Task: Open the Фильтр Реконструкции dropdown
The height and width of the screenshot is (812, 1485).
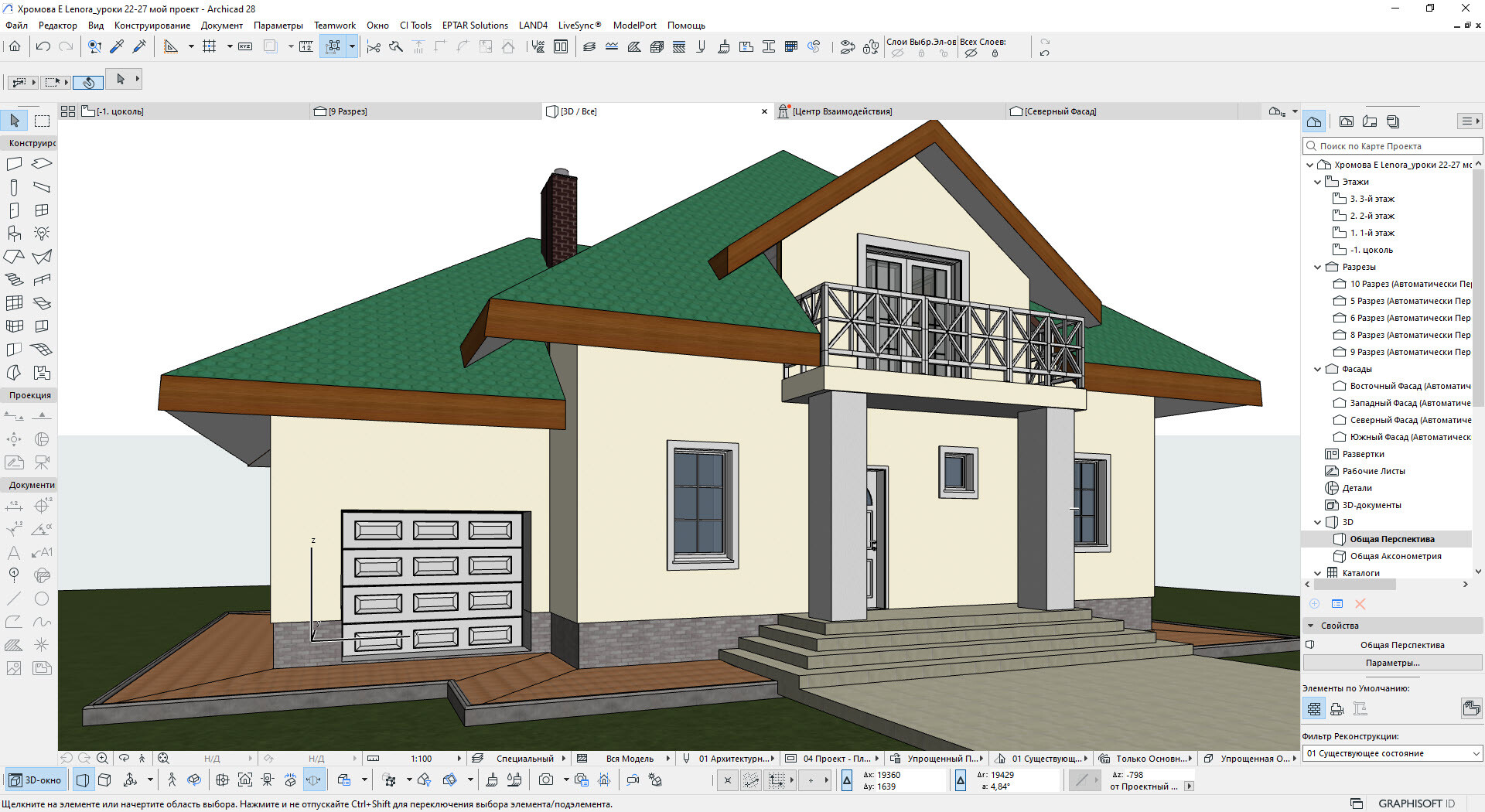Action: click(1392, 753)
